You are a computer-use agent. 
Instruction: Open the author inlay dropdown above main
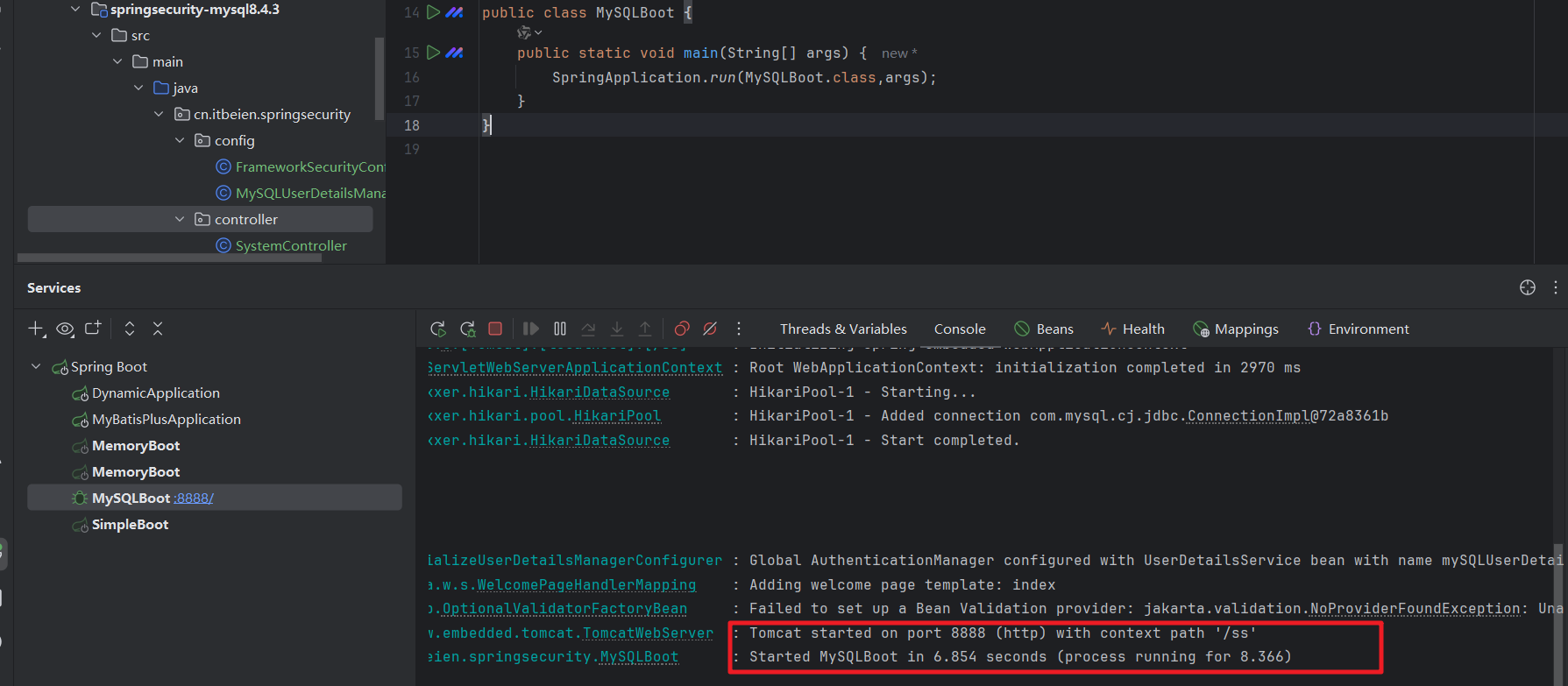click(x=529, y=32)
